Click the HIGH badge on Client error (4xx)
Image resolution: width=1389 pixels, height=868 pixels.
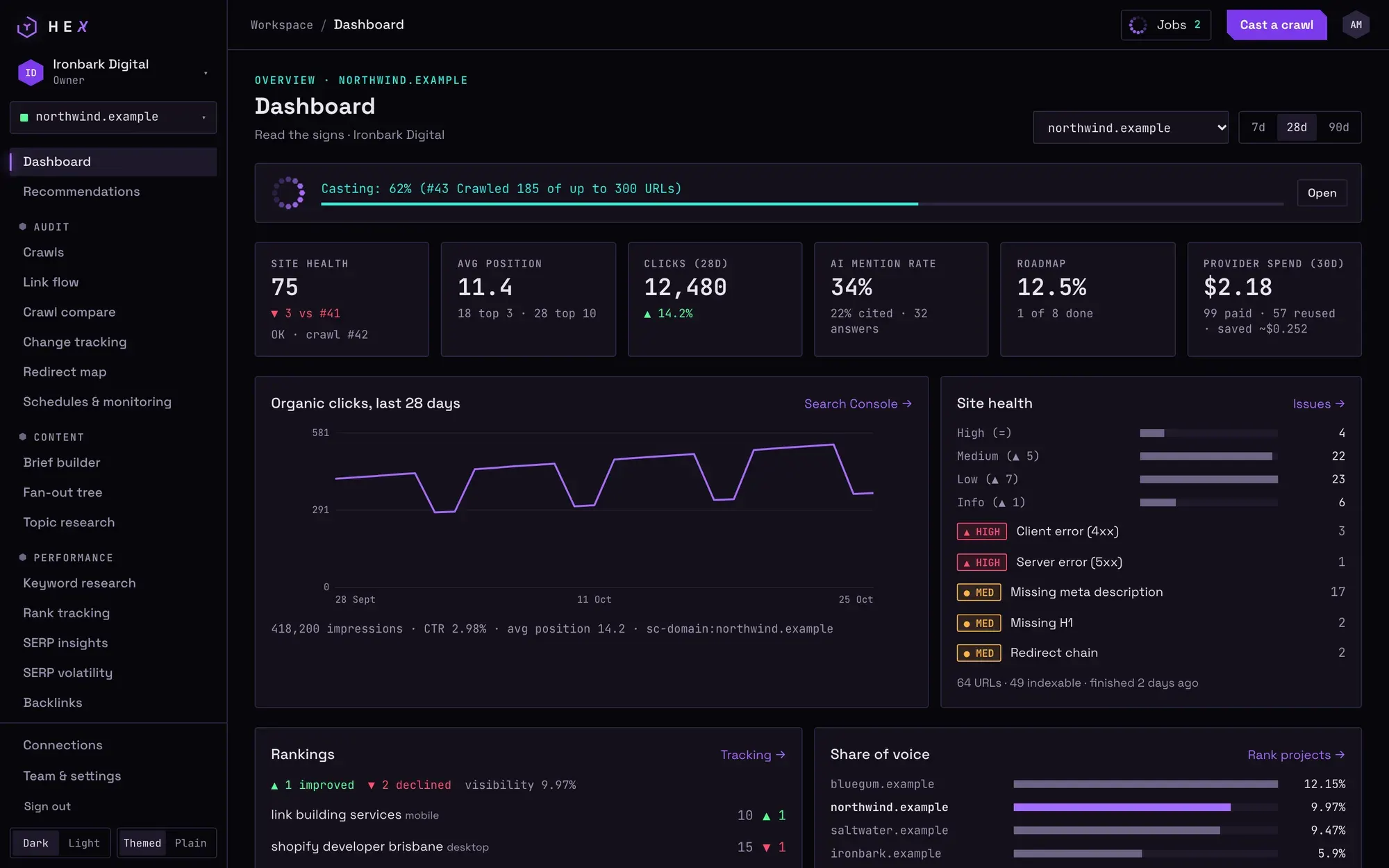click(981, 532)
